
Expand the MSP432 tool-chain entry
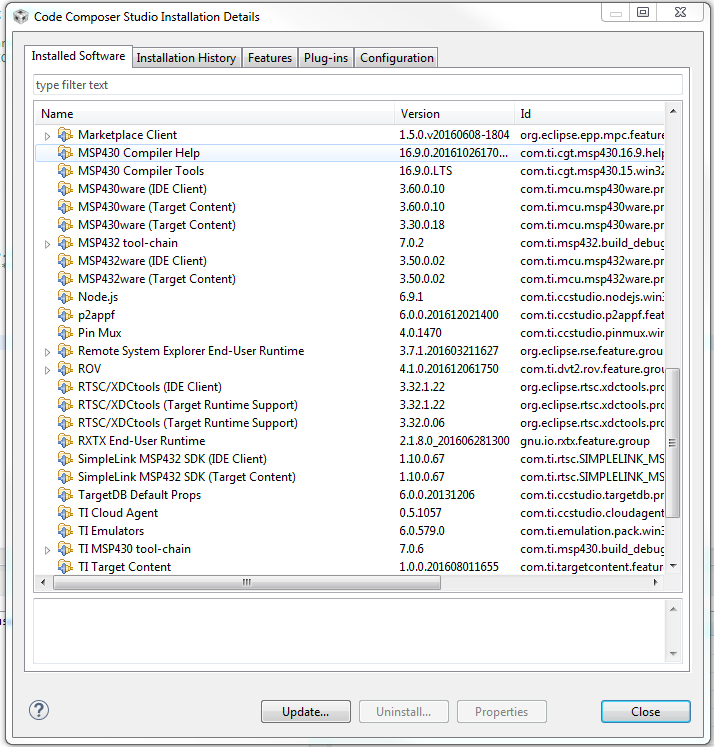click(x=47, y=244)
